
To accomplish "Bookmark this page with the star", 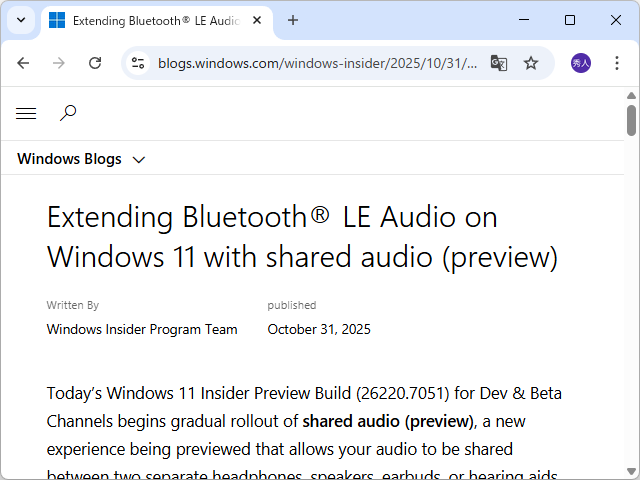I will pos(531,63).
